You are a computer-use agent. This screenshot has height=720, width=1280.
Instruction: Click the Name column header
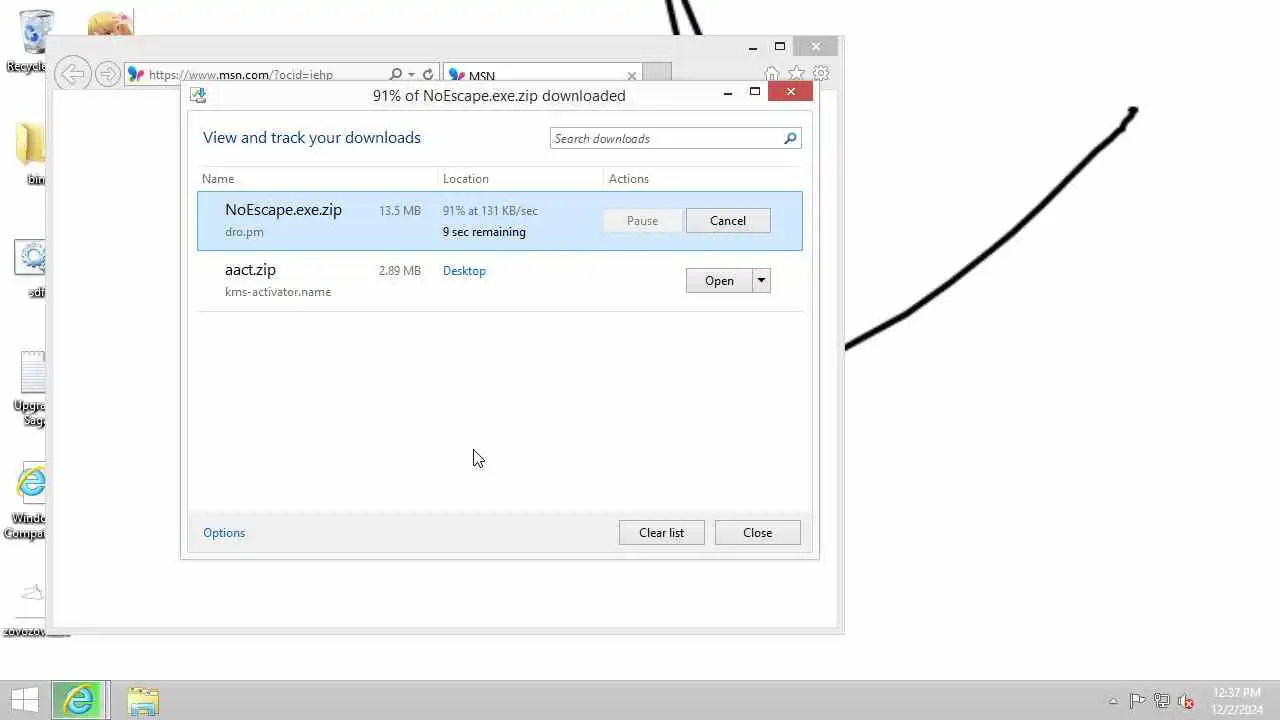tap(218, 179)
